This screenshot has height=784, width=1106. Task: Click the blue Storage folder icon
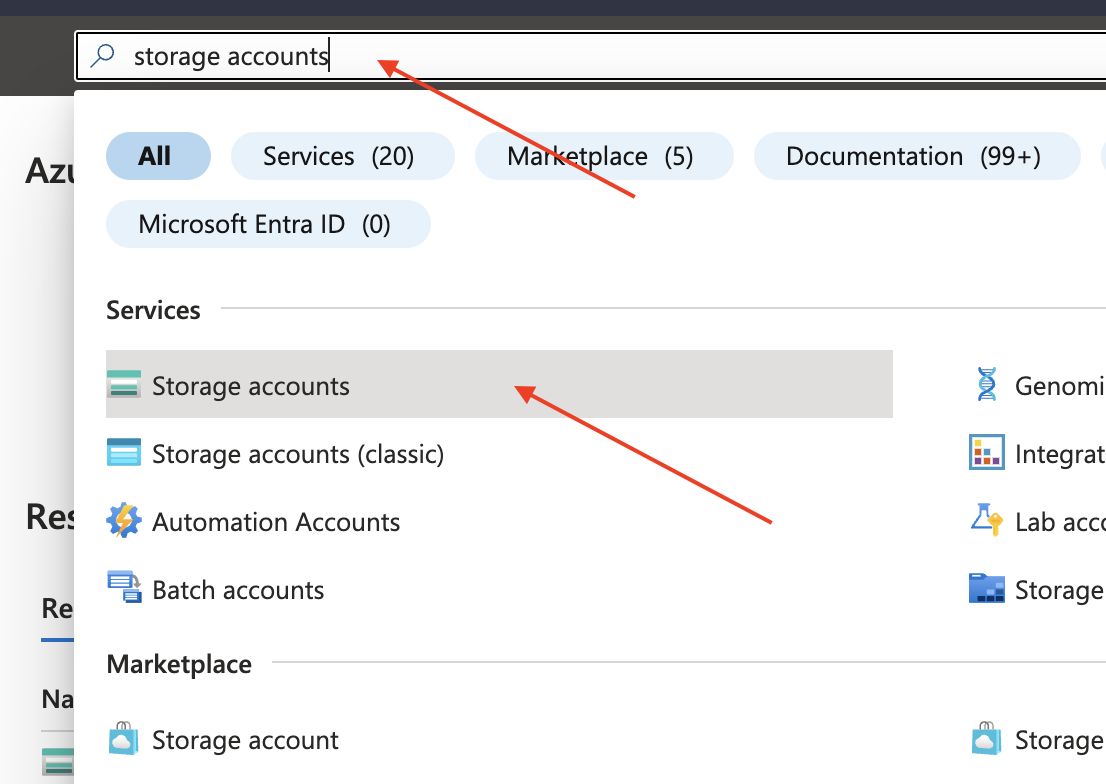pos(987,588)
